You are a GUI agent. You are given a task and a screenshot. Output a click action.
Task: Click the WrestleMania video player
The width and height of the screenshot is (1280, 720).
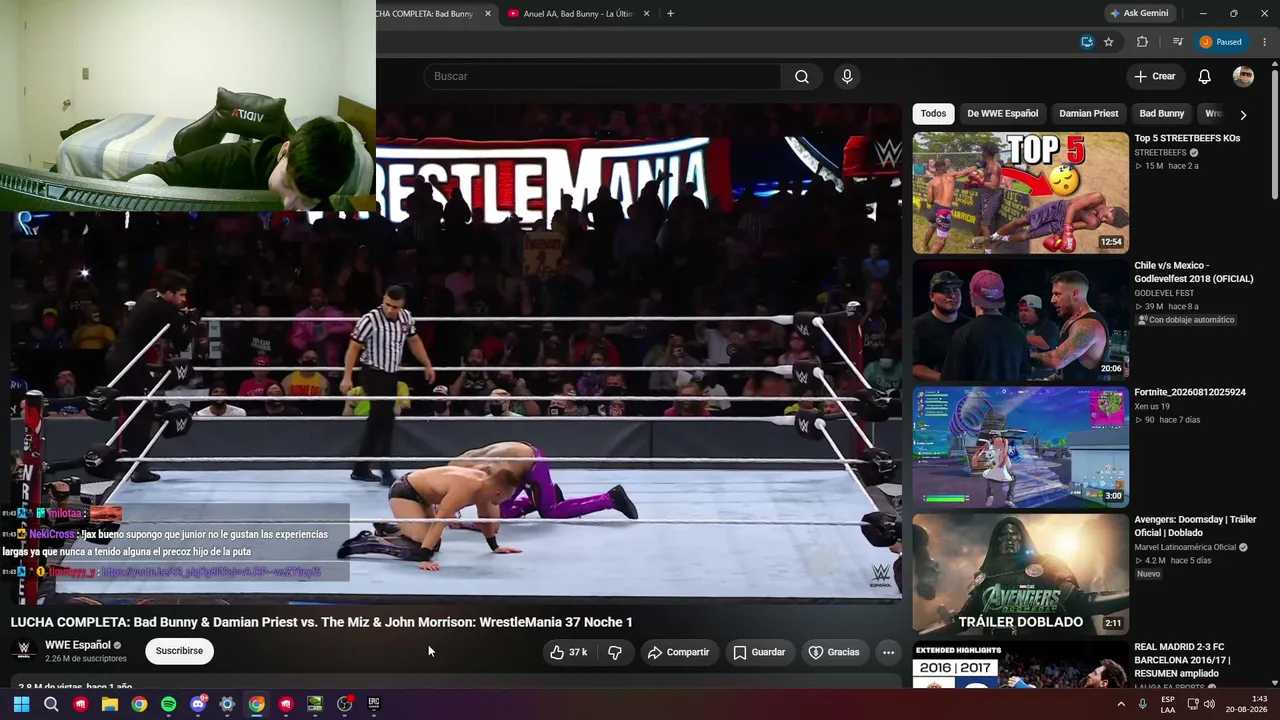tap(456, 354)
